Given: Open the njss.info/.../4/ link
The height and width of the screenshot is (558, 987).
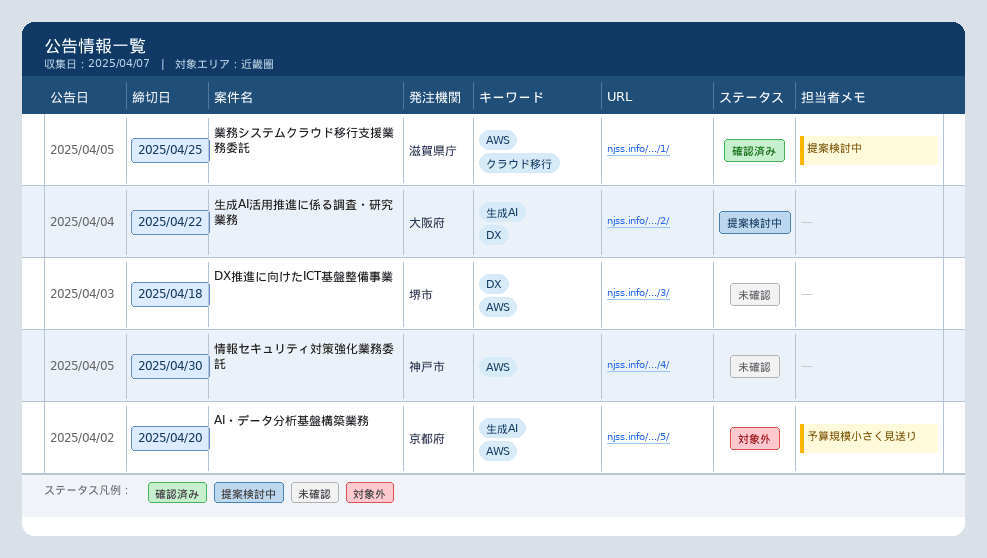Looking at the screenshot, I should tap(638, 365).
